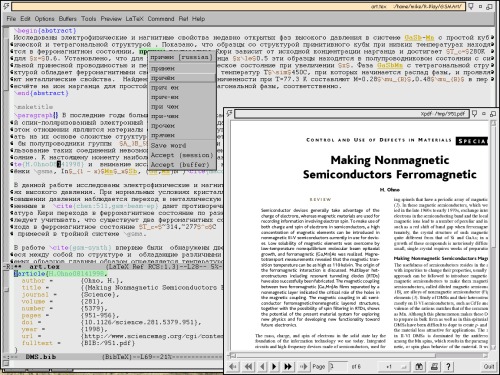Open the Xpdf zoom level dropdown

394,366
